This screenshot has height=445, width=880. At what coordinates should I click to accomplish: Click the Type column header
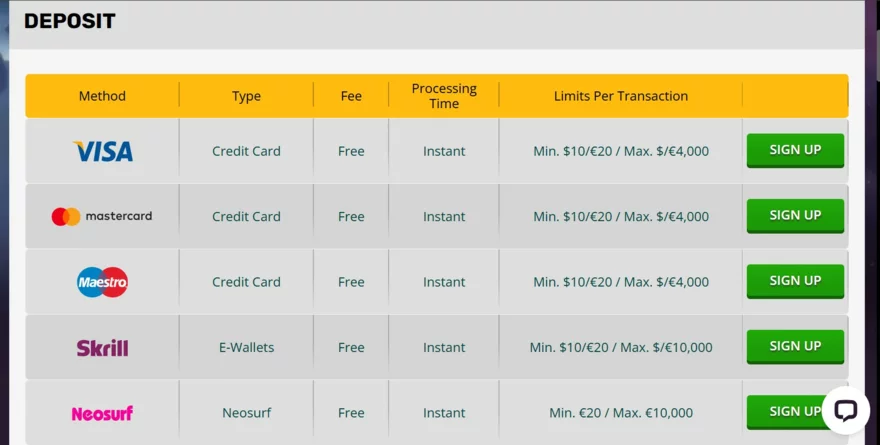pos(246,96)
